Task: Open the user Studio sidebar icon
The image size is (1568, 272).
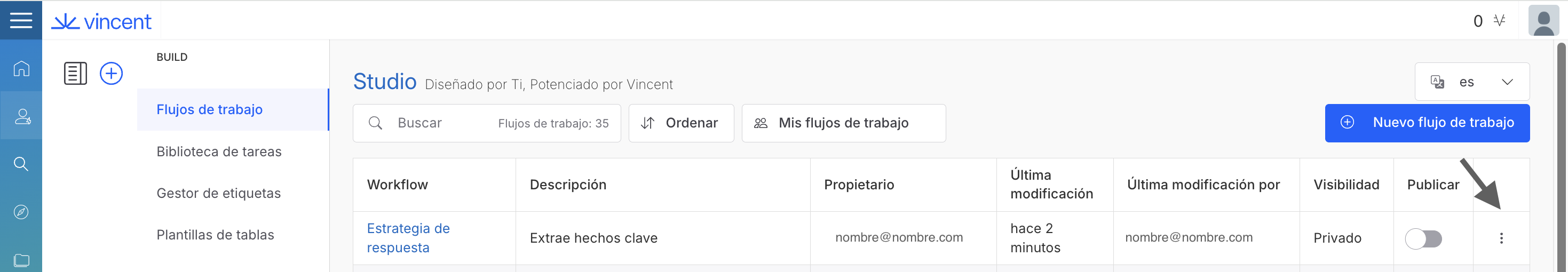Action: pos(22,116)
